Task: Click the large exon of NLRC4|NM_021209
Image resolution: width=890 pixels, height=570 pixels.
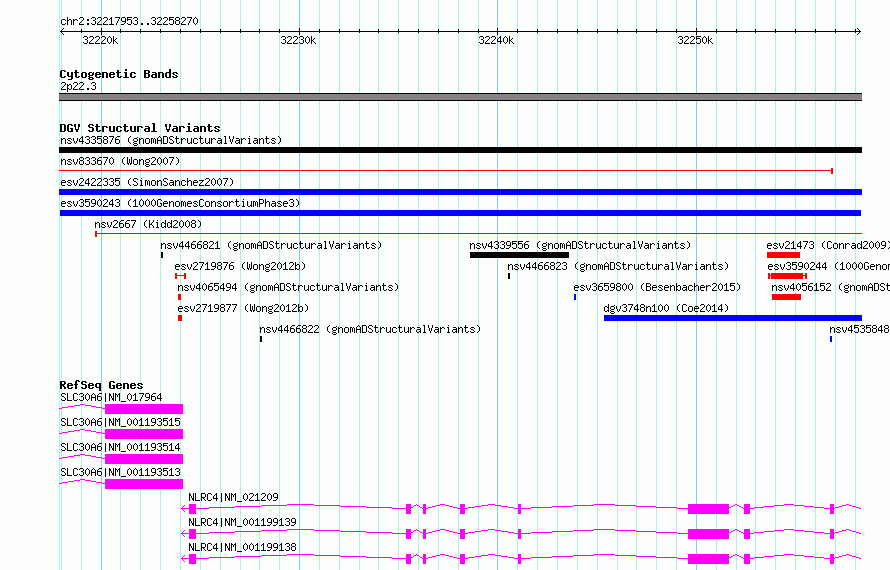Action: click(708, 509)
